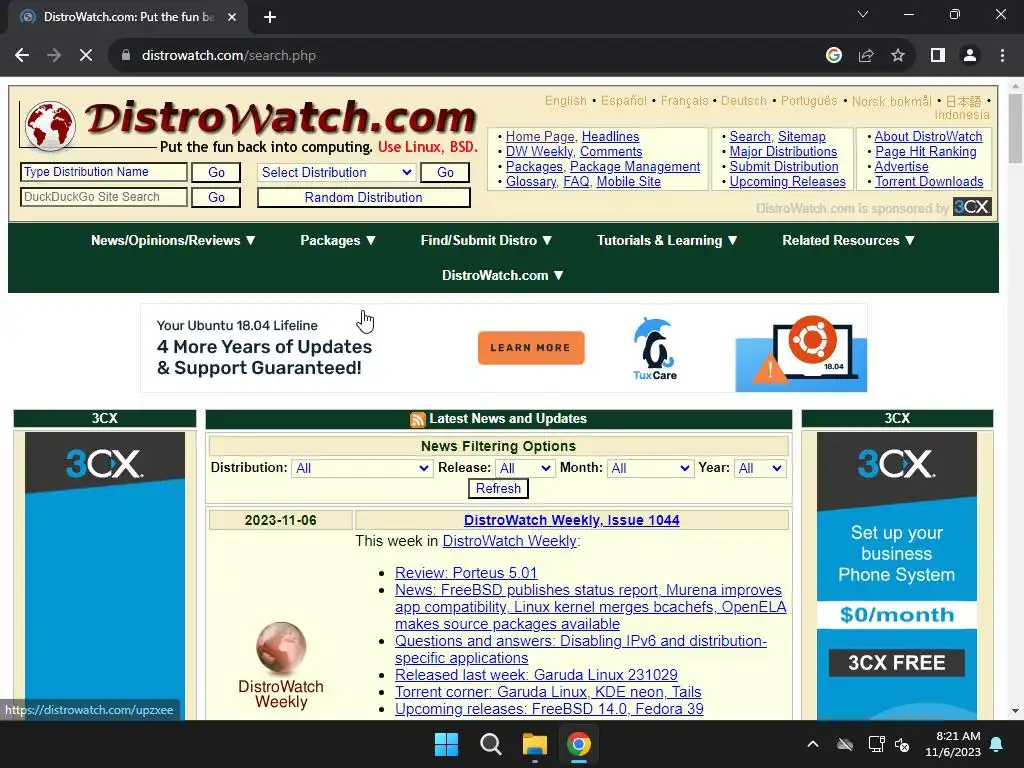Click the Chrome icon in taskbar
The width and height of the screenshot is (1024, 768).
[579, 744]
